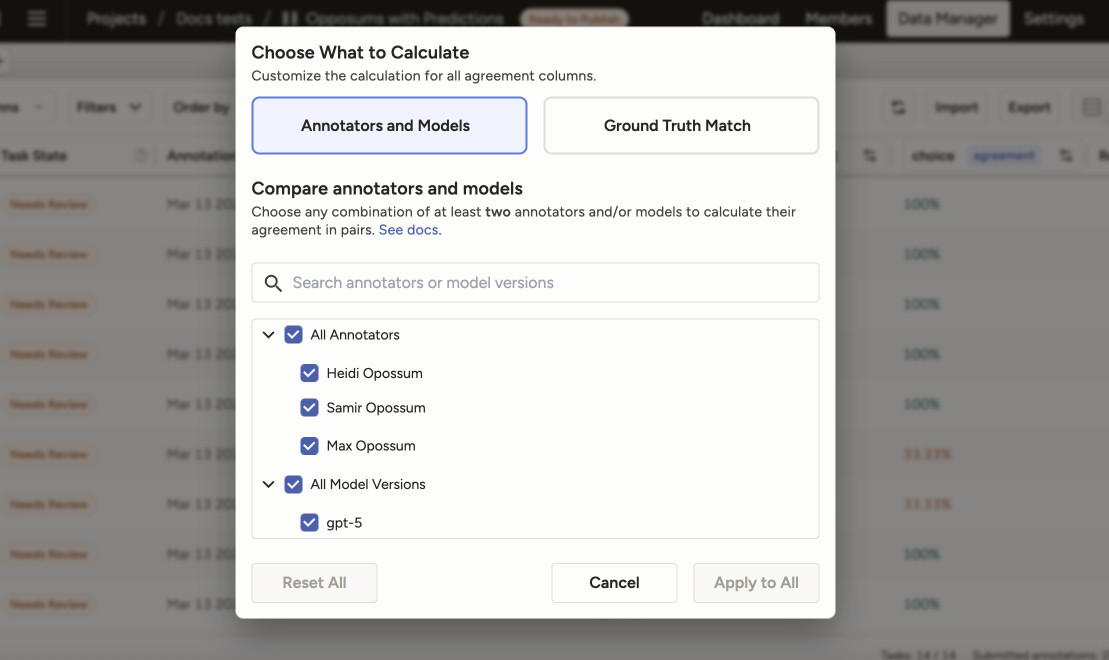Click the sort icon right of agreement column
The image size is (1109, 660).
point(1066,156)
